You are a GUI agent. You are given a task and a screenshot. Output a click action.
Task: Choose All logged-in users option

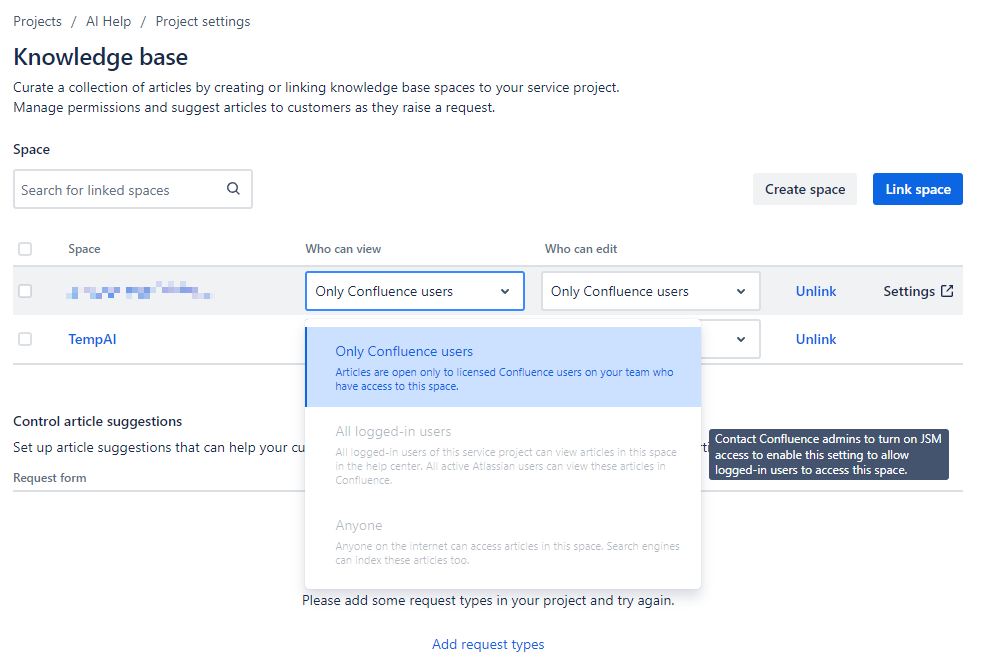click(x=503, y=454)
